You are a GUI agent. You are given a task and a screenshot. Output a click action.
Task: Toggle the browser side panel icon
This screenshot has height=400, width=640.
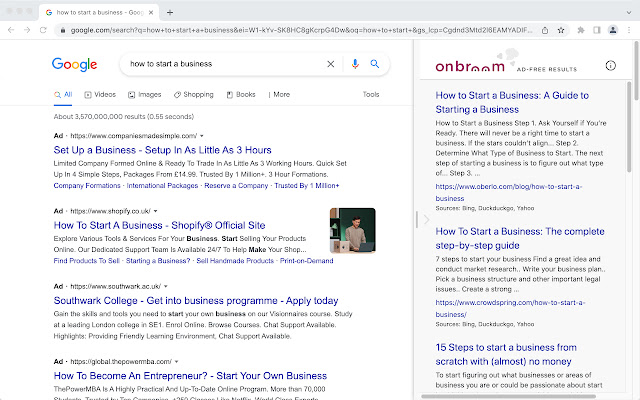(x=597, y=30)
